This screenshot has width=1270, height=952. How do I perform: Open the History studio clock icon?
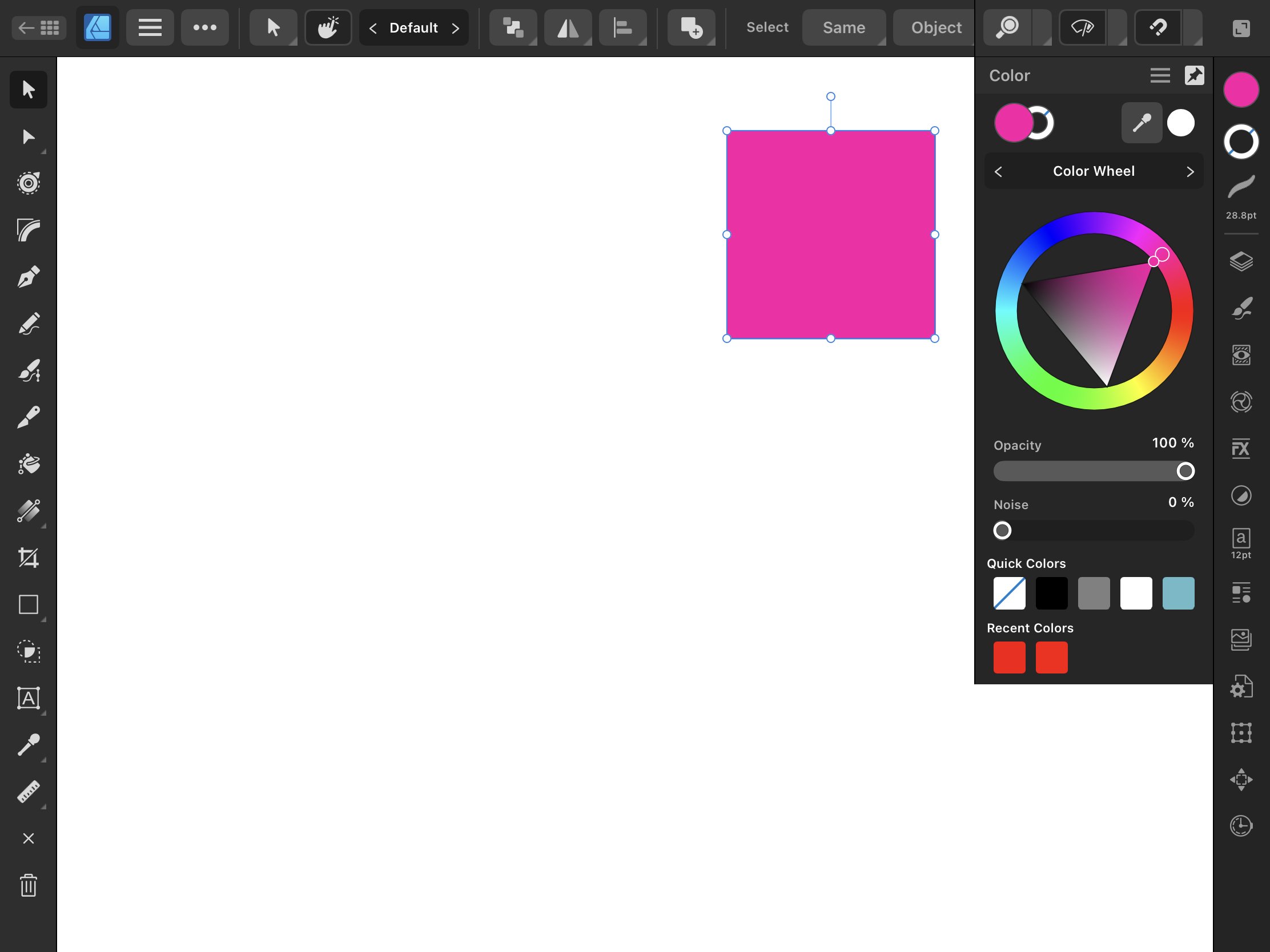point(1241,826)
